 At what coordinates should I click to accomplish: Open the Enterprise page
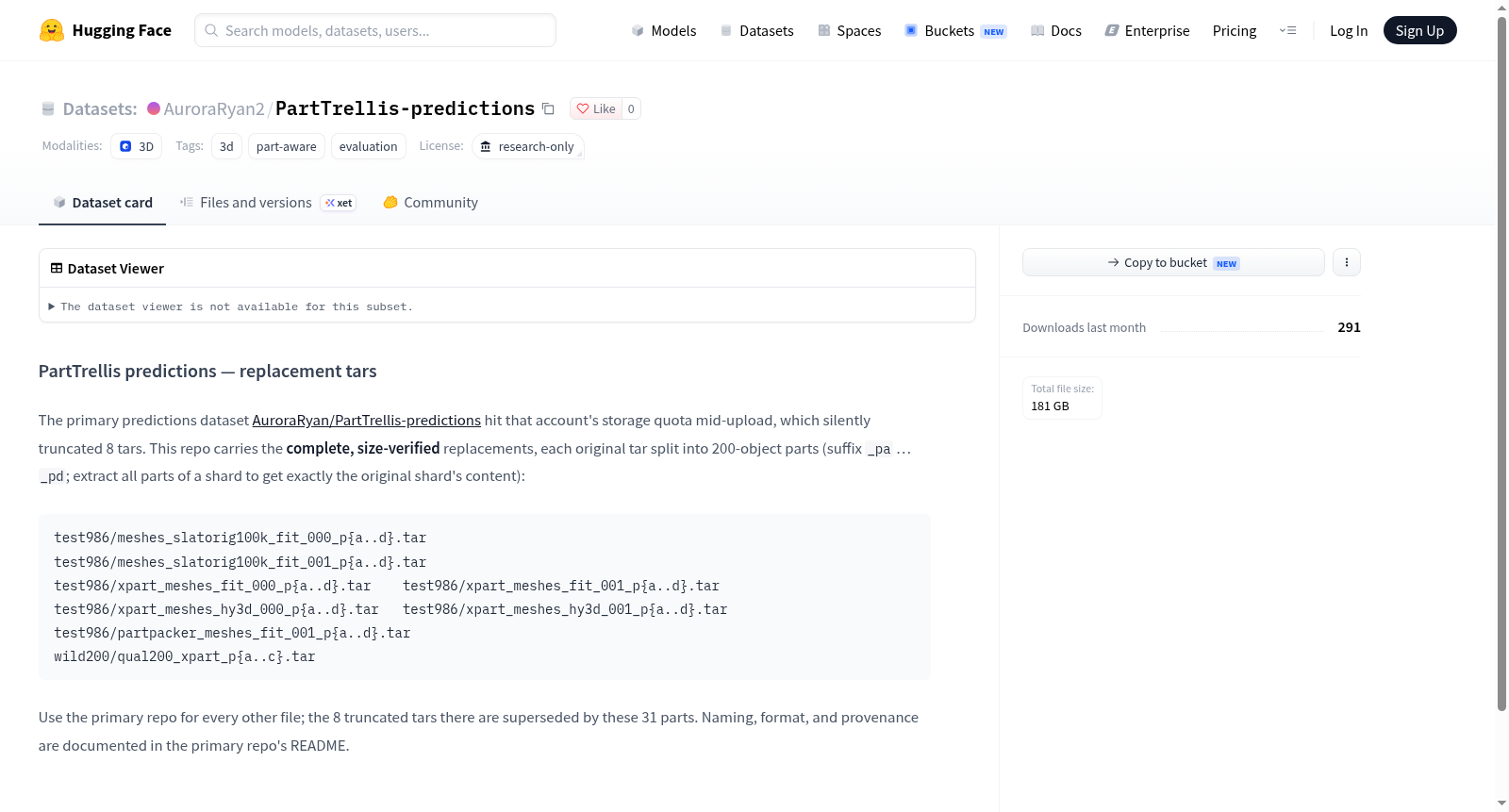1147,31
